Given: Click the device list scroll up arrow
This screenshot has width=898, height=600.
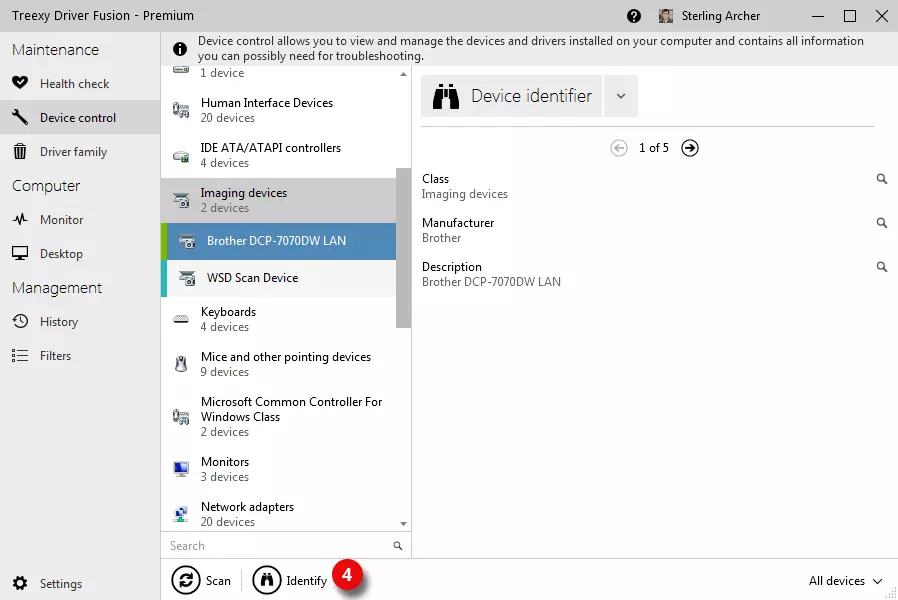Looking at the screenshot, I should click(x=403, y=74).
